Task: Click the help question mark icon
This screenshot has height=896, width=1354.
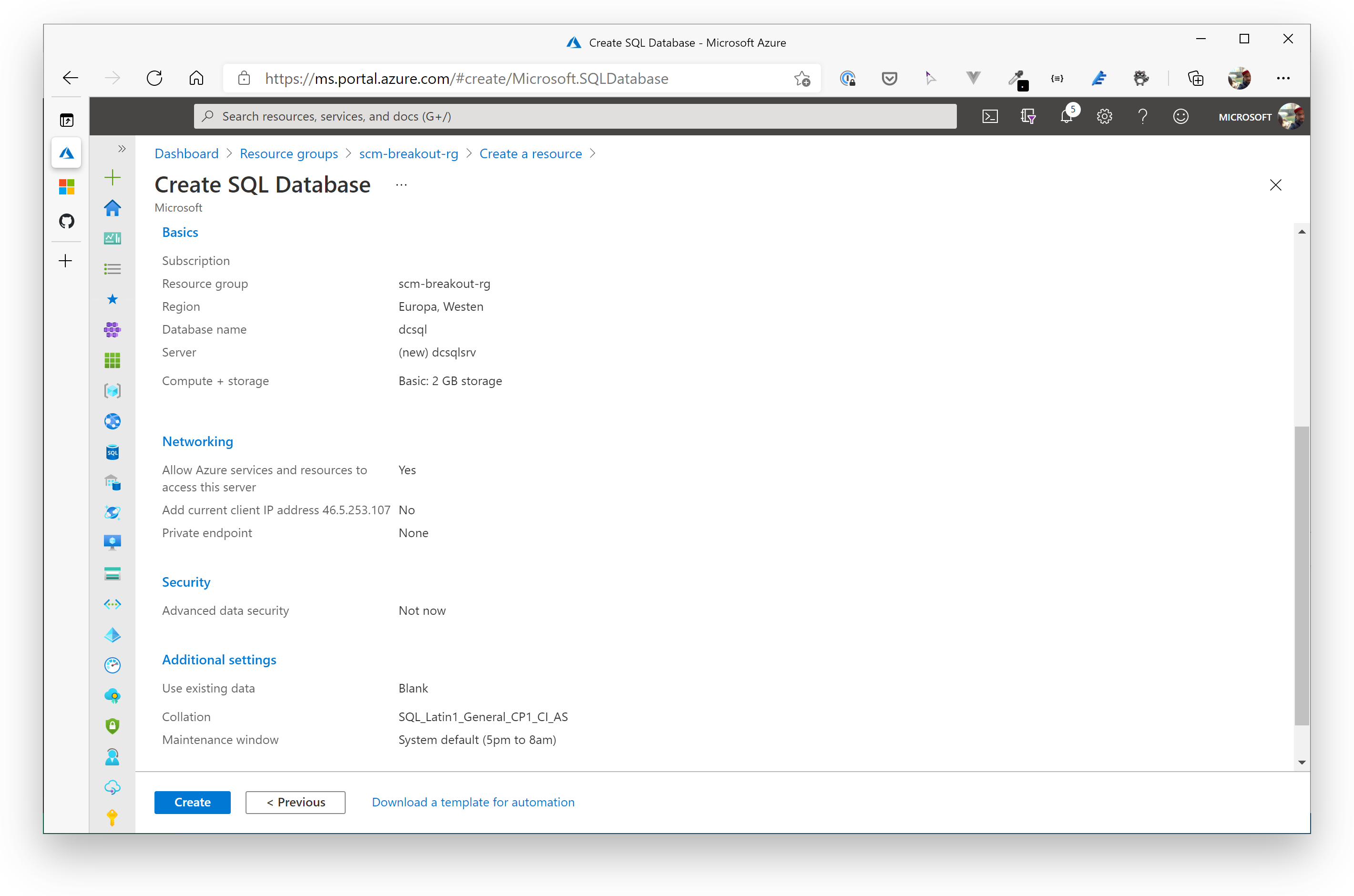Action: 1142,116
